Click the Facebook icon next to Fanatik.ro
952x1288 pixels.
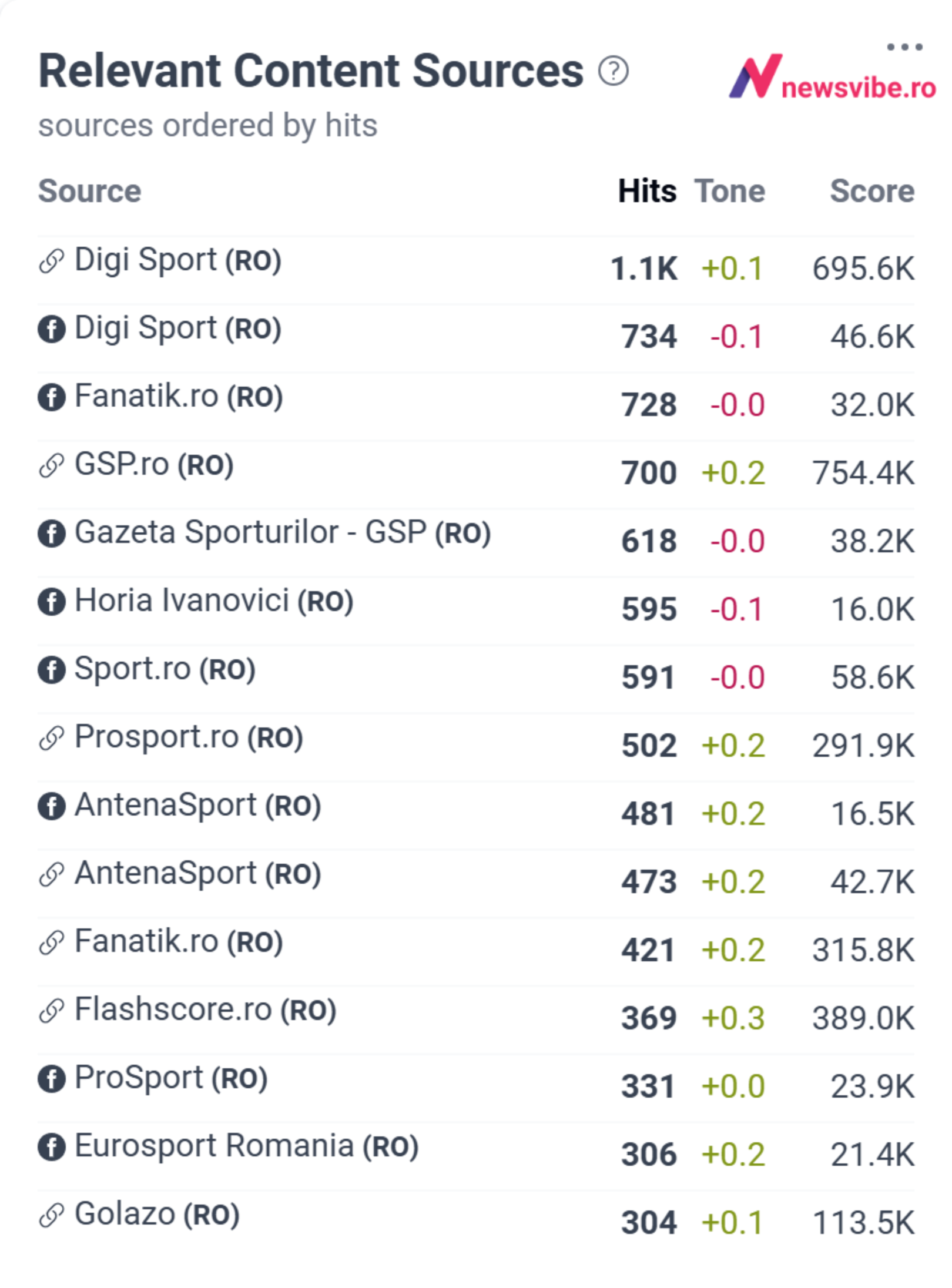pyautogui.click(x=51, y=397)
